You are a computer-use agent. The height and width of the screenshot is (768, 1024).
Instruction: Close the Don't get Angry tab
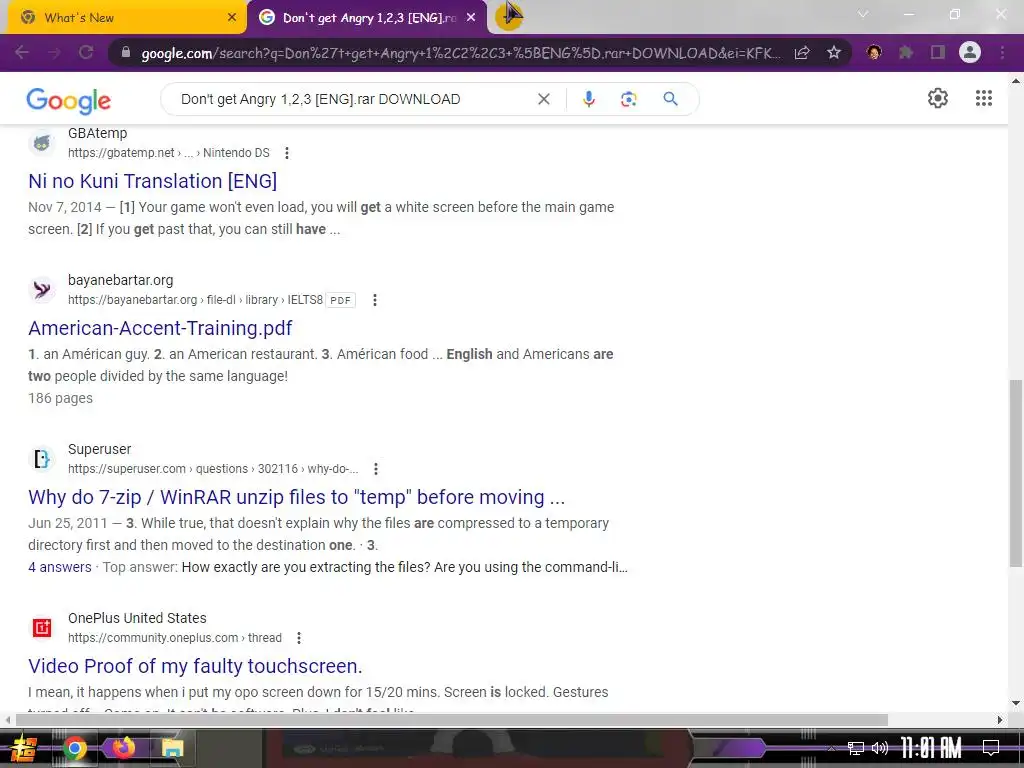click(x=471, y=18)
